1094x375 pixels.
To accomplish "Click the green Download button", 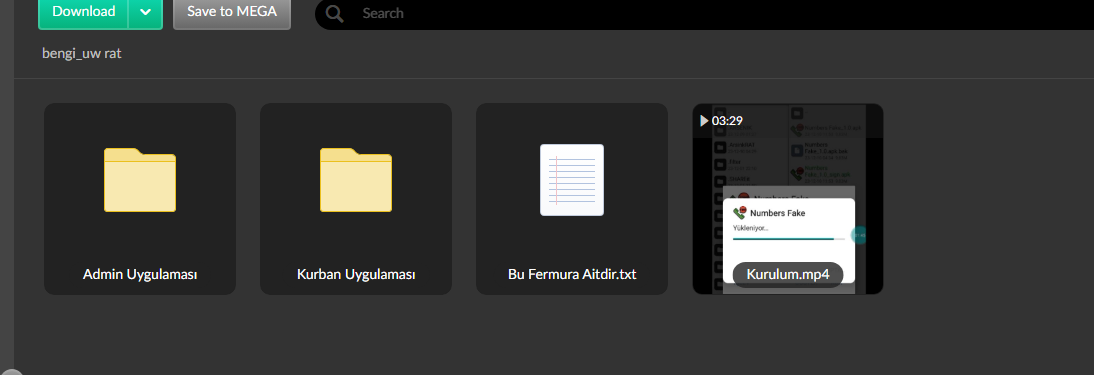I will (83, 13).
